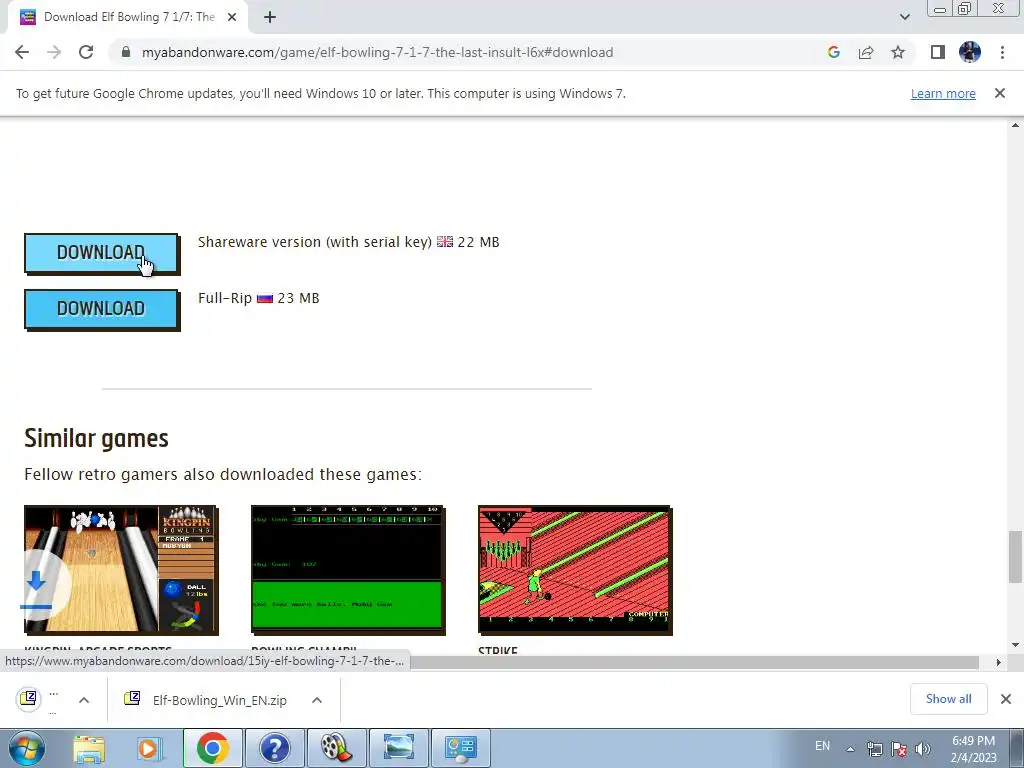Image resolution: width=1024 pixels, height=768 pixels.
Task: Open the Kingpin bowling game thumbnail
Action: [121, 569]
